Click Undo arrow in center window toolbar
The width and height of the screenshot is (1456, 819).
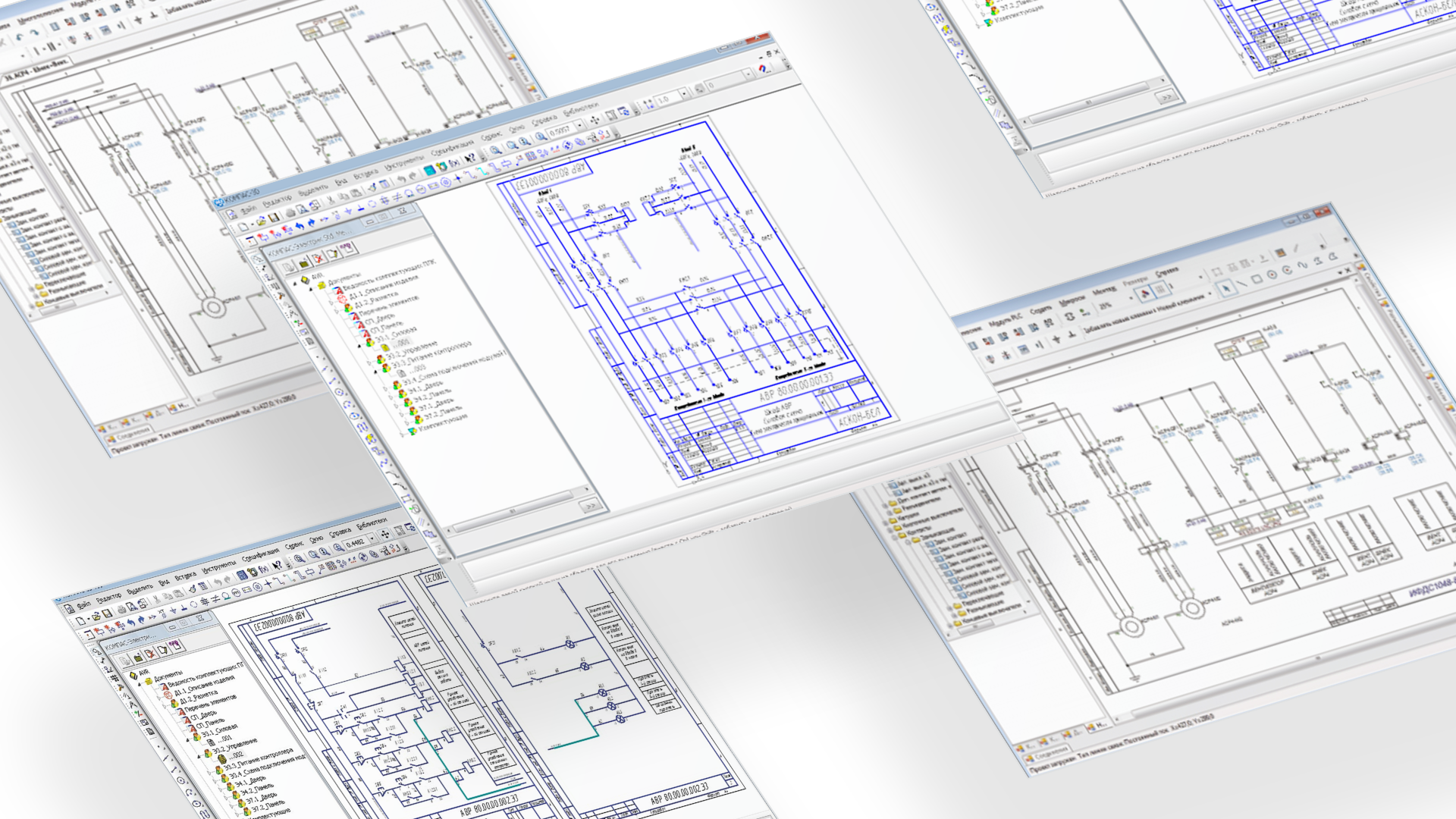401,180
